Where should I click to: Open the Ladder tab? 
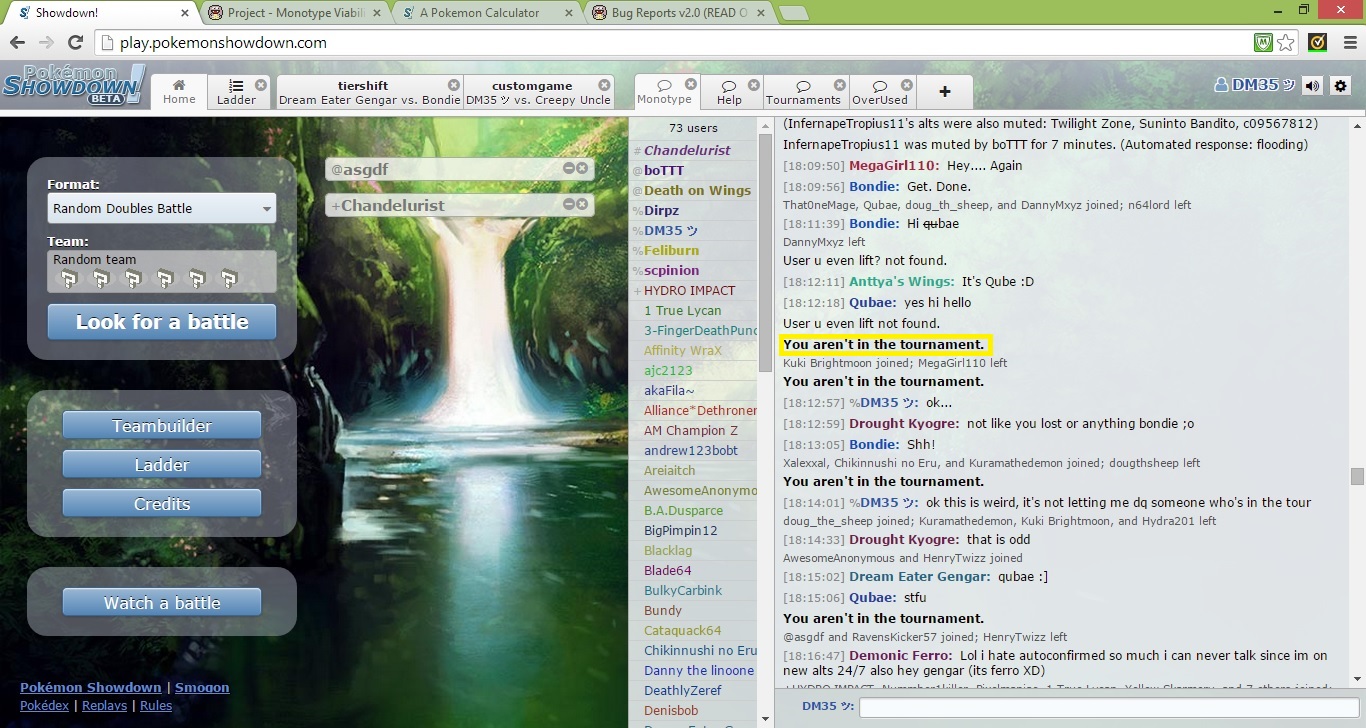[x=236, y=91]
